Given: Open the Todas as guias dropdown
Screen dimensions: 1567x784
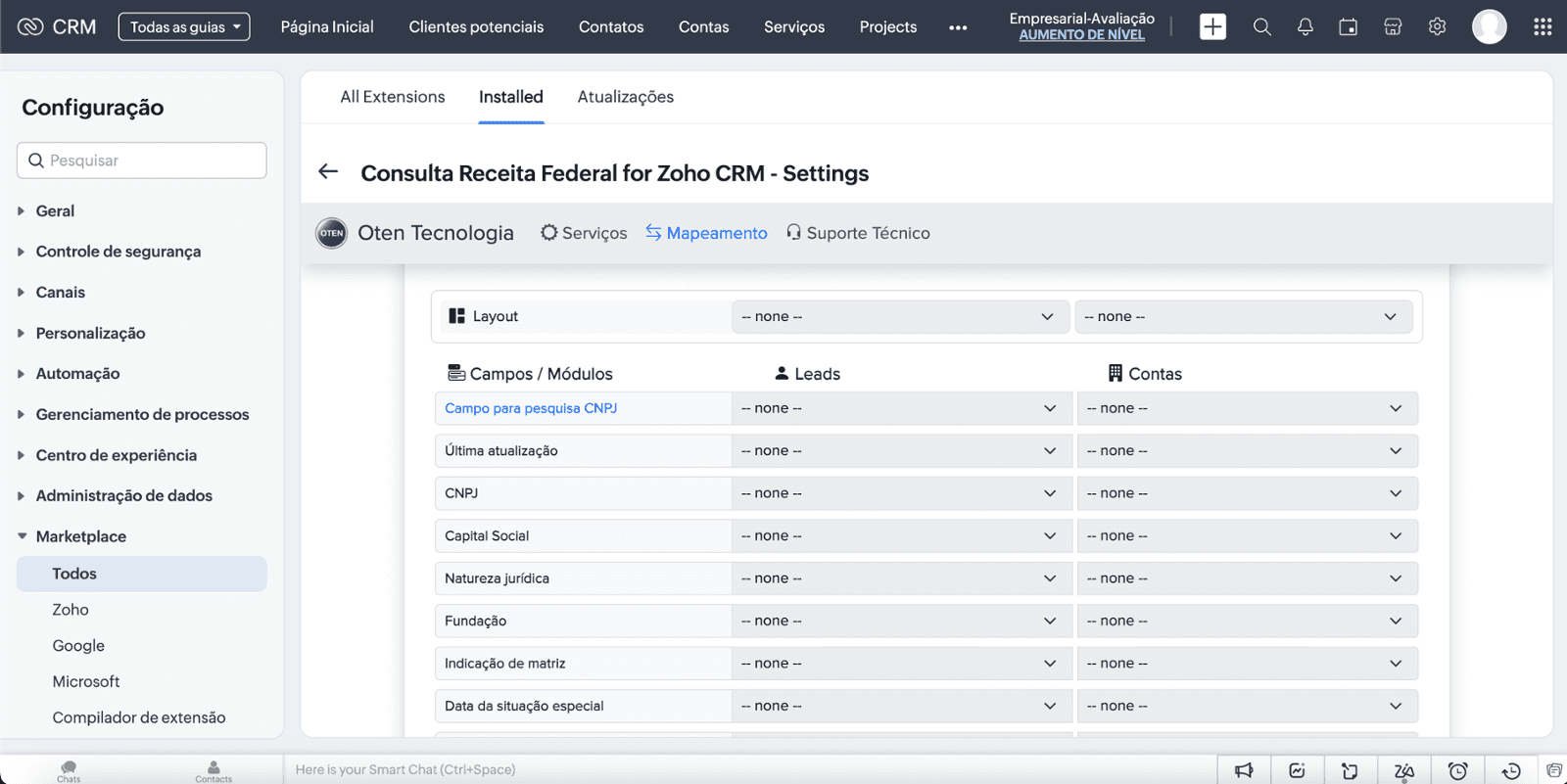Looking at the screenshot, I should tap(184, 27).
